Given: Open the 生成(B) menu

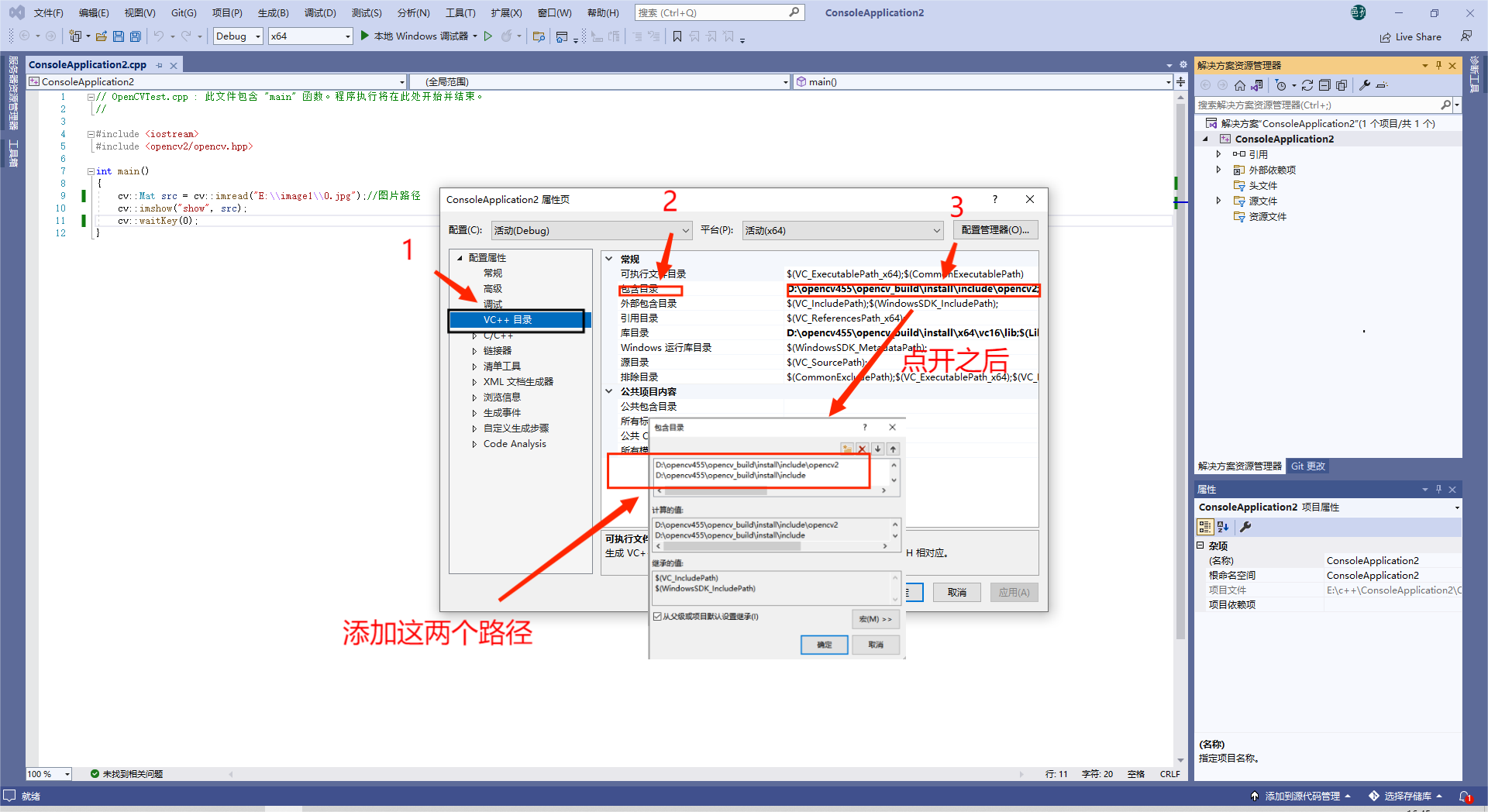Looking at the screenshot, I should coord(273,13).
